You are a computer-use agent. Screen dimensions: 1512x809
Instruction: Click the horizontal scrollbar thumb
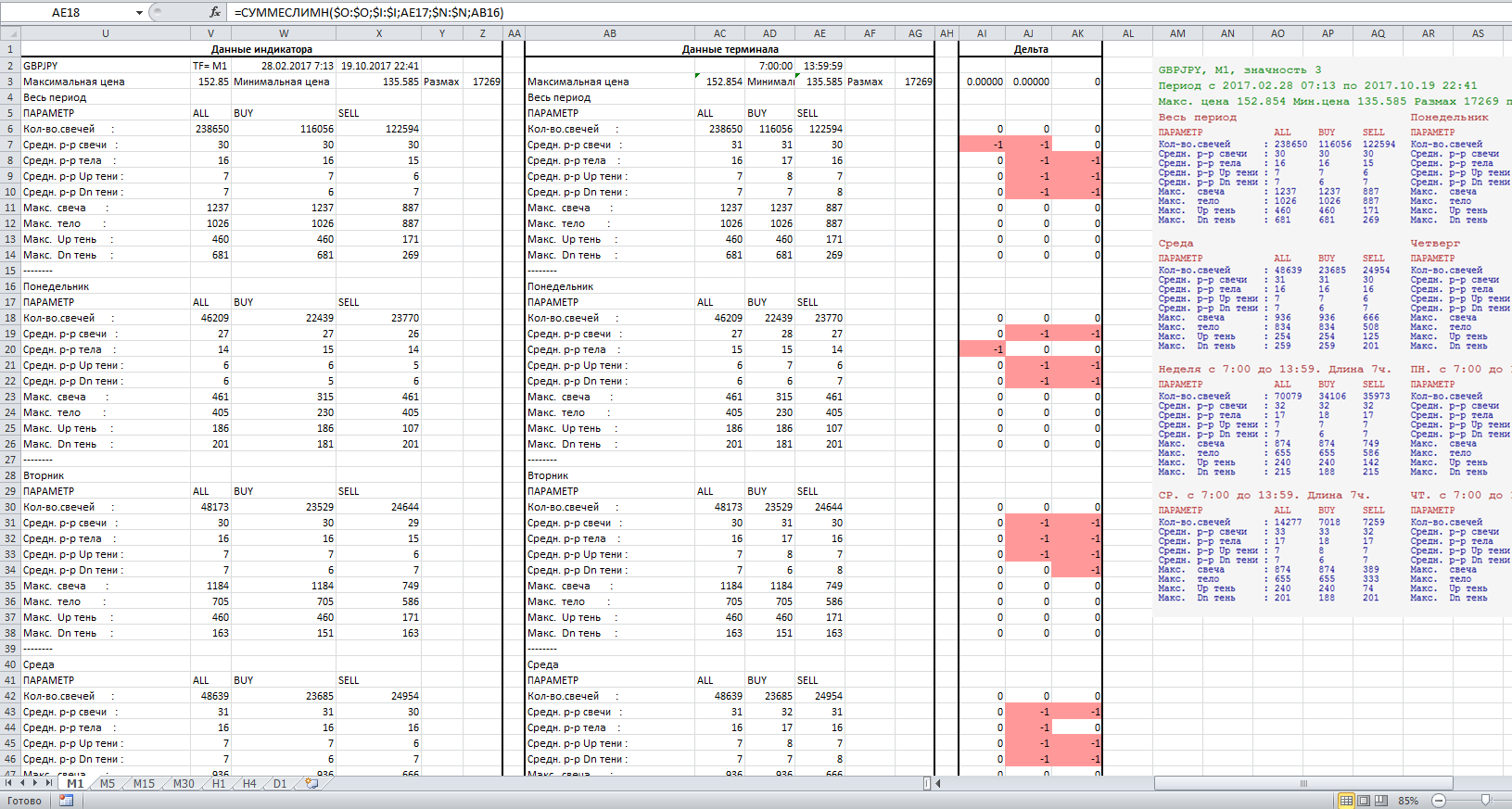[1302, 784]
